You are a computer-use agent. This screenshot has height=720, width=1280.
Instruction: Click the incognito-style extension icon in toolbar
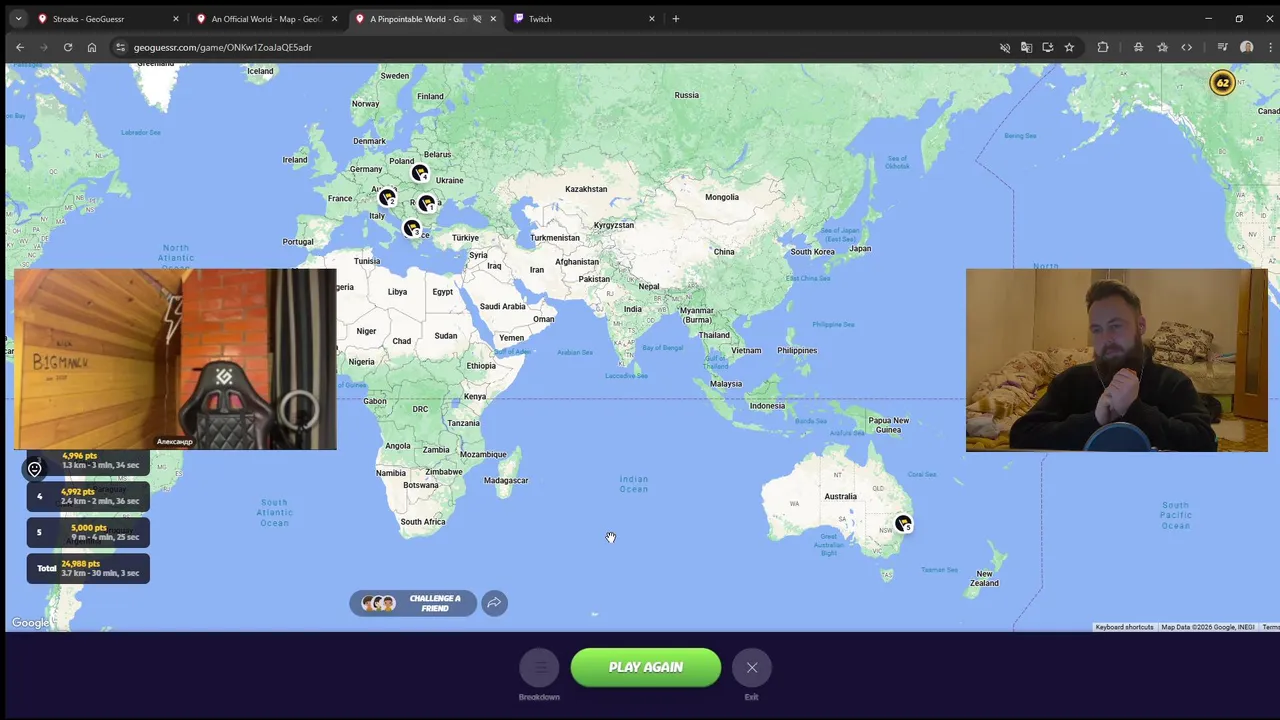[x=1138, y=47]
